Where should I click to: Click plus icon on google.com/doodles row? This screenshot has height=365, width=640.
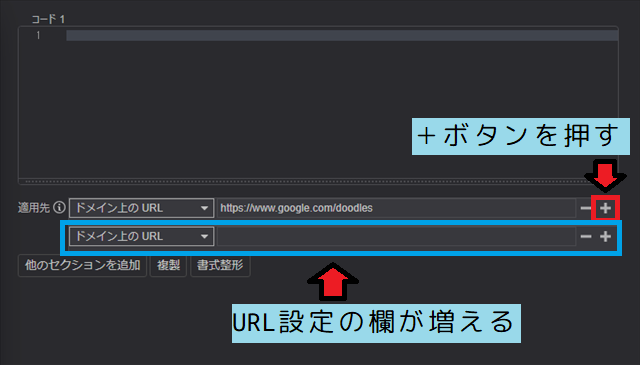click(x=605, y=208)
